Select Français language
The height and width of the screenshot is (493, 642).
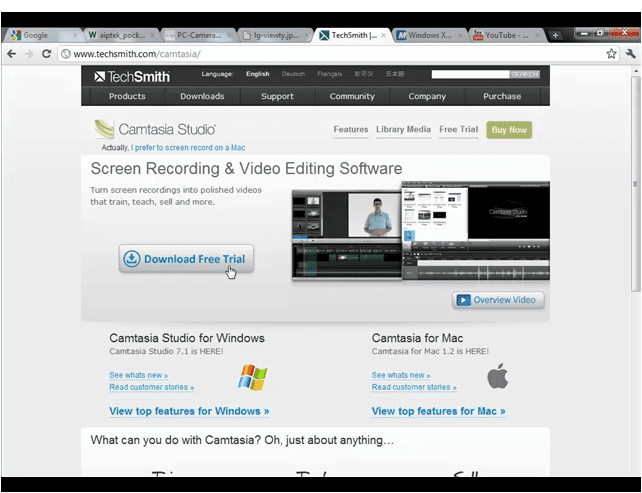[x=330, y=74]
